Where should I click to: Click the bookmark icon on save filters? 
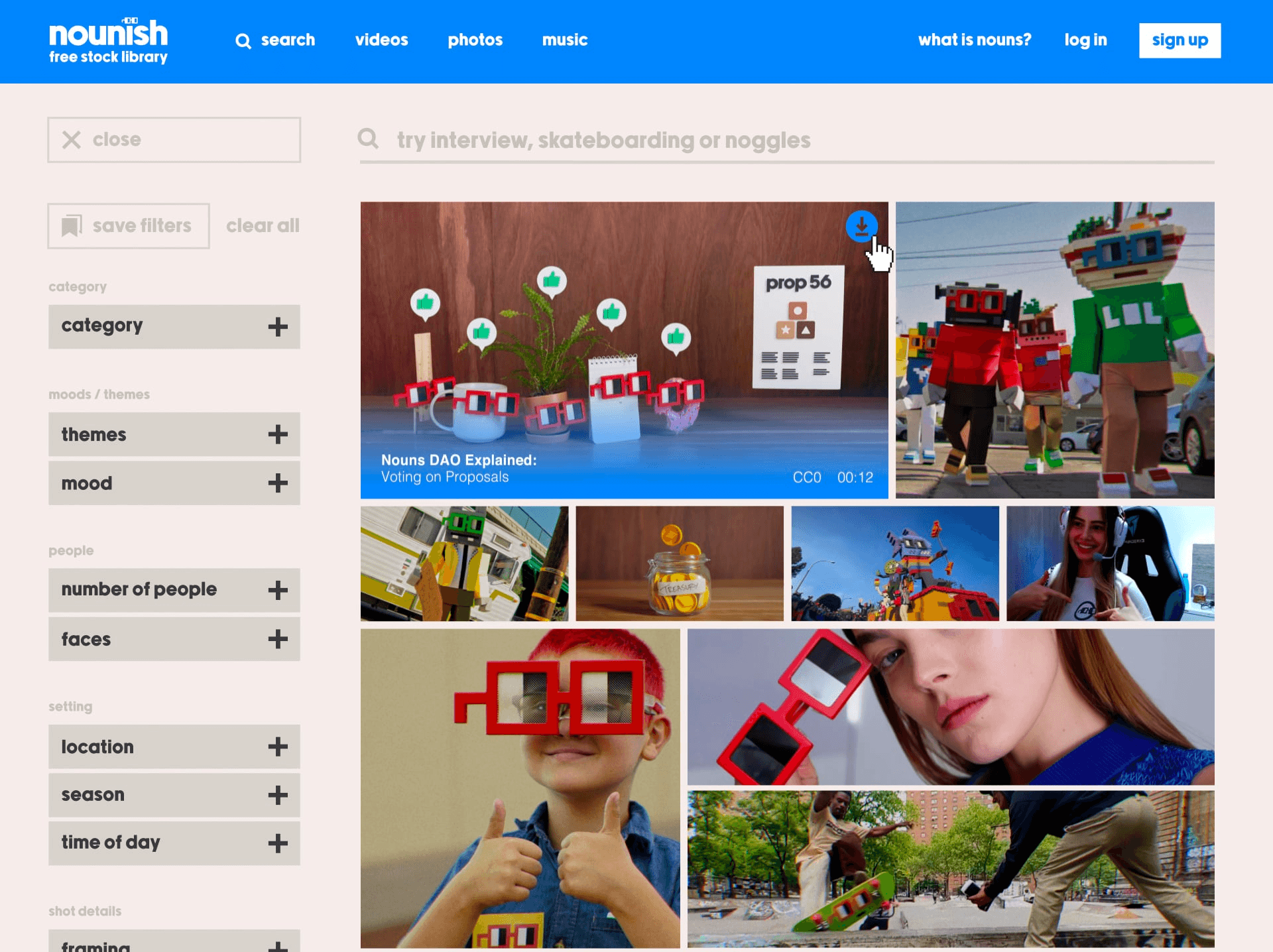(x=72, y=226)
